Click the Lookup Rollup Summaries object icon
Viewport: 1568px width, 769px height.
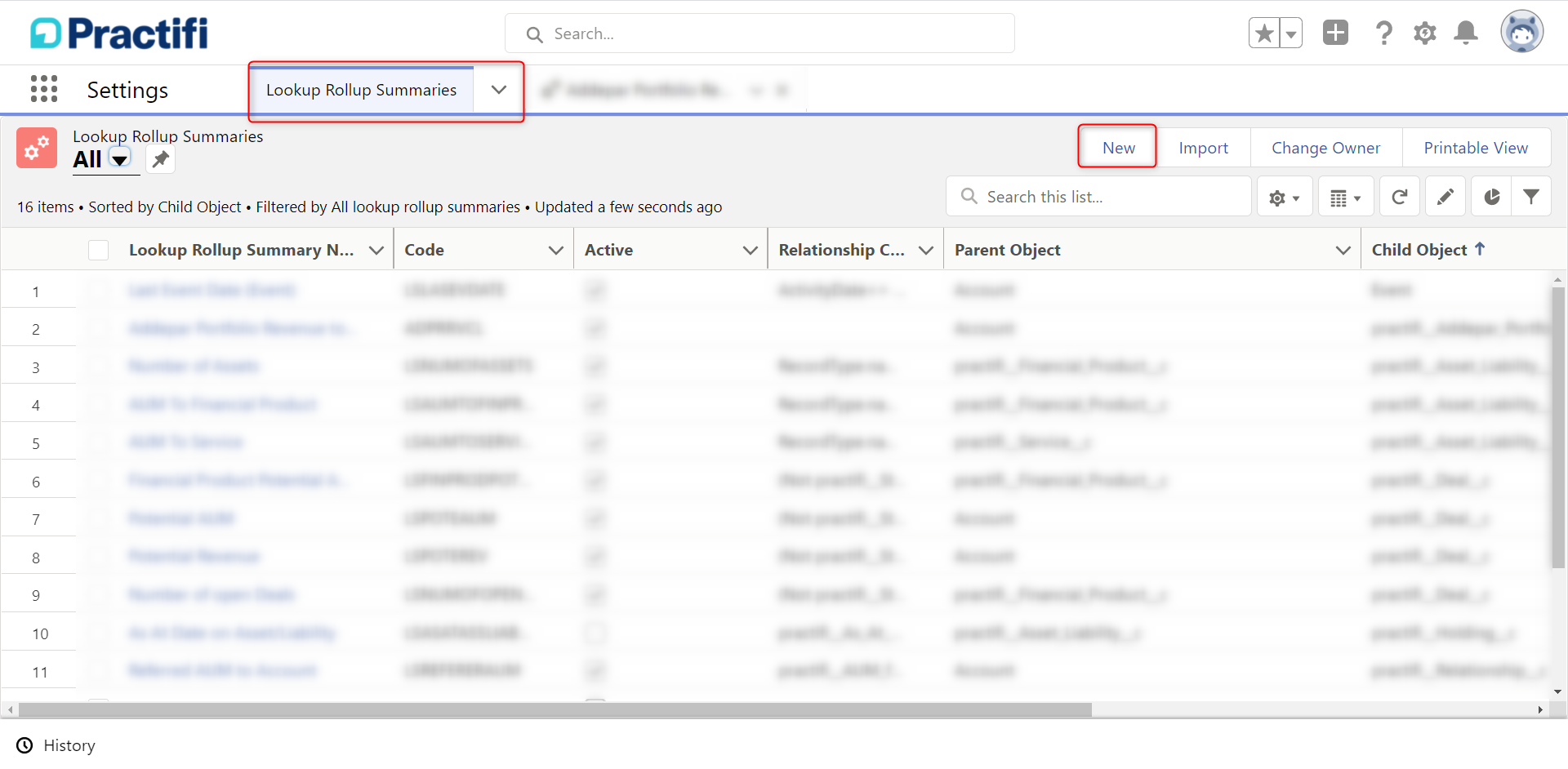click(37, 148)
